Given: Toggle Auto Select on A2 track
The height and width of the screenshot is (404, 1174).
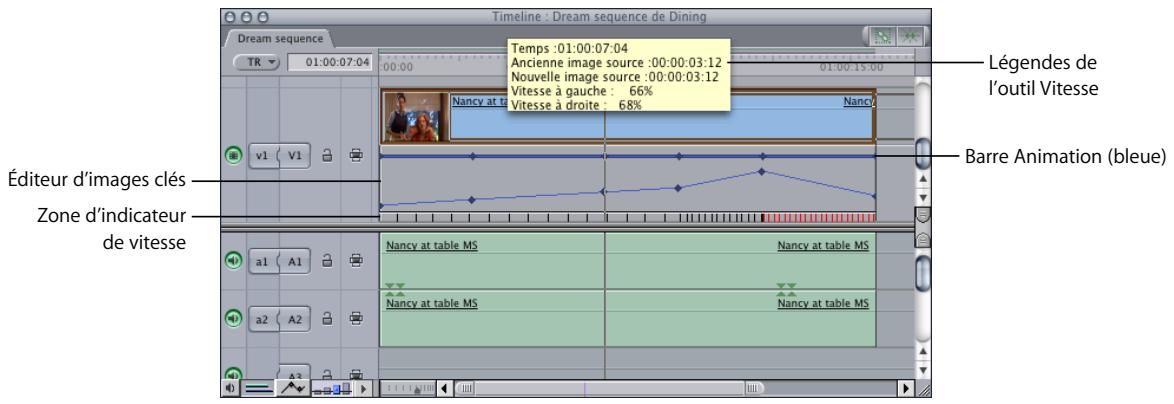Looking at the screenshot, I should (356, 319).
